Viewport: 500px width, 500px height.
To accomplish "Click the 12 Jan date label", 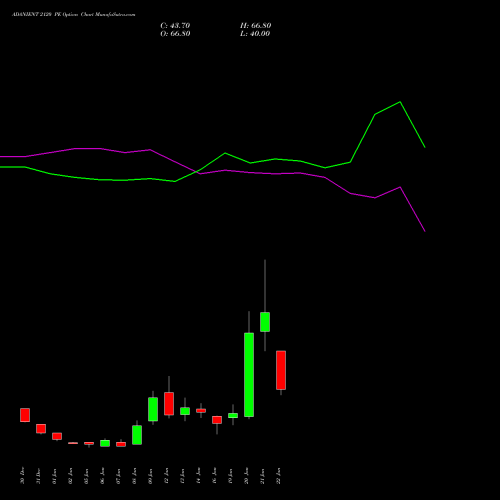I will pos(166,476).
